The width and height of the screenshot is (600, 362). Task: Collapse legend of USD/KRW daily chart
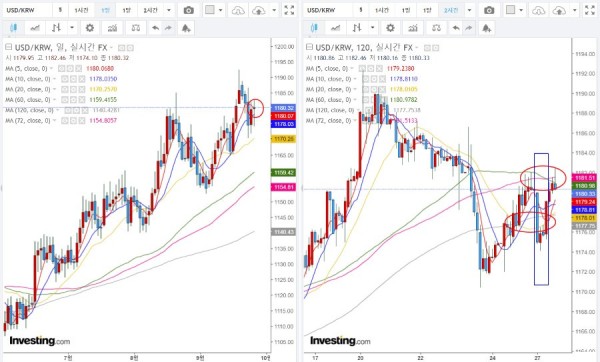(x=8, y=47)
